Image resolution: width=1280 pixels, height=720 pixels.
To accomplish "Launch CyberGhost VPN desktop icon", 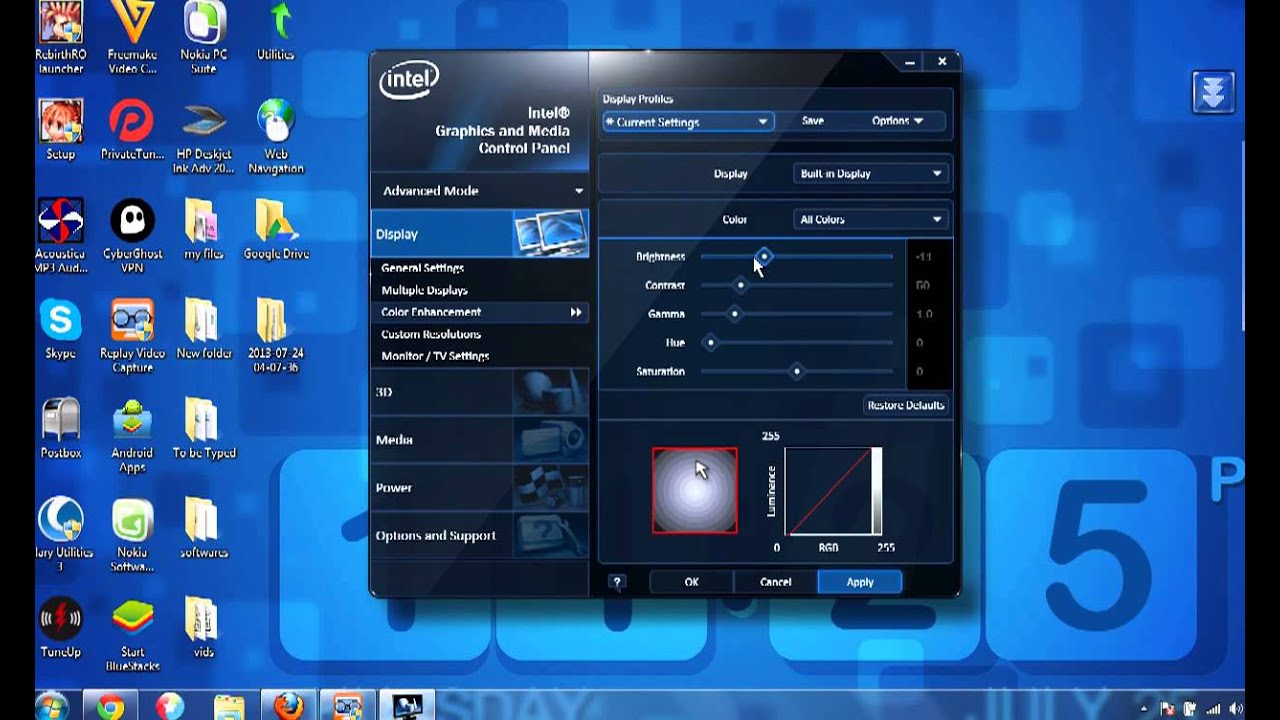I will coord(132,236).
